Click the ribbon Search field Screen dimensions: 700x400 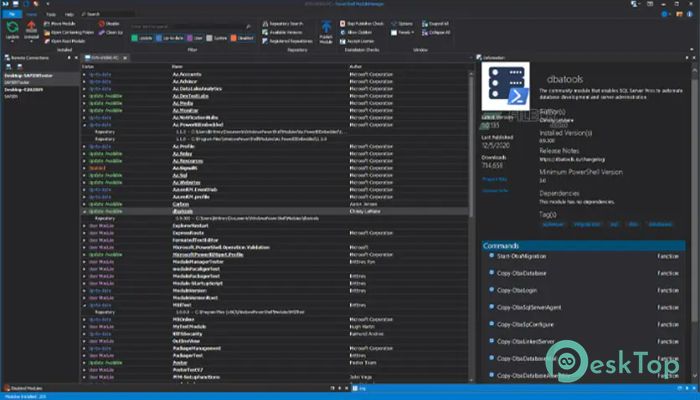(107, 14)
